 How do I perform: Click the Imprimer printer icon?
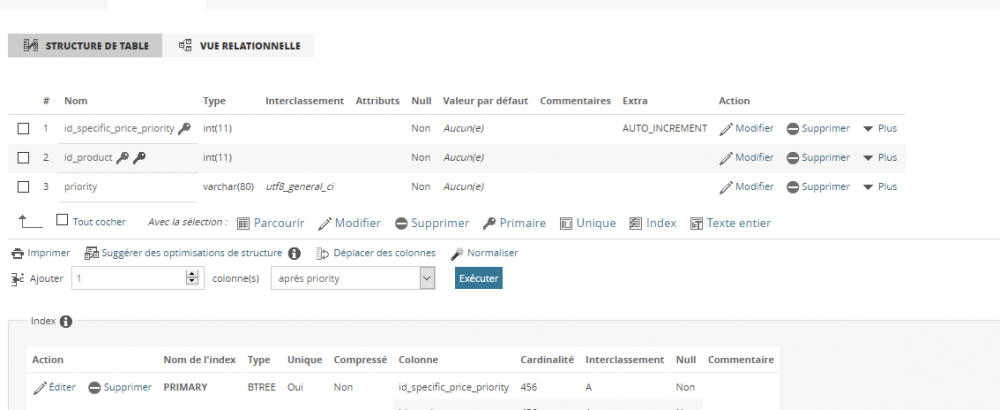(x=17, y=254)
